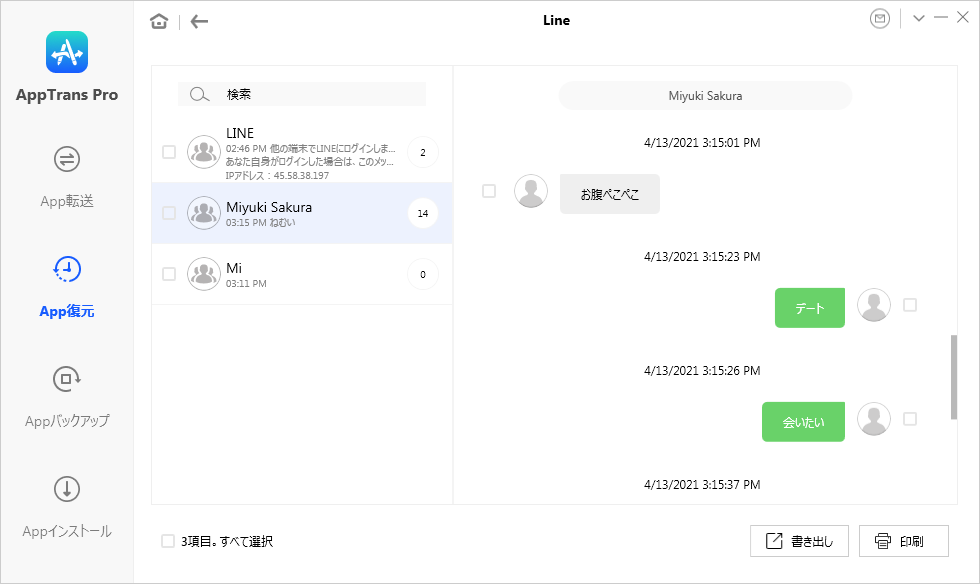Screen dimensions: 980x584
Task: Click the search magnifier icon
Action: (199, 94)
